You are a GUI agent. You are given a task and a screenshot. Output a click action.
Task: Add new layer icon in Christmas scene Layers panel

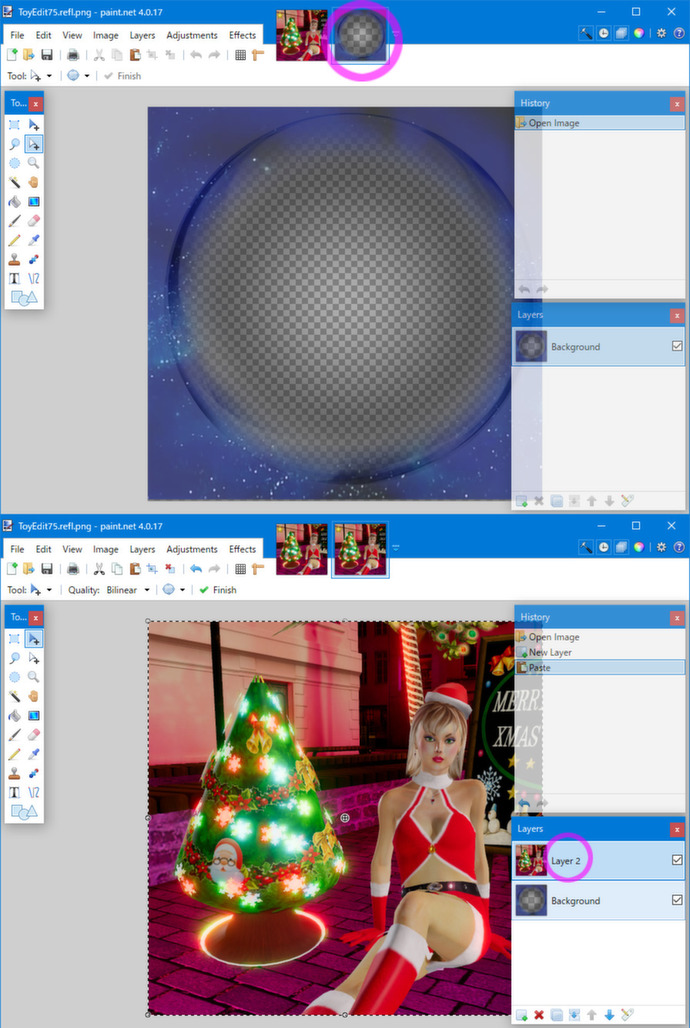point(521,1015)
